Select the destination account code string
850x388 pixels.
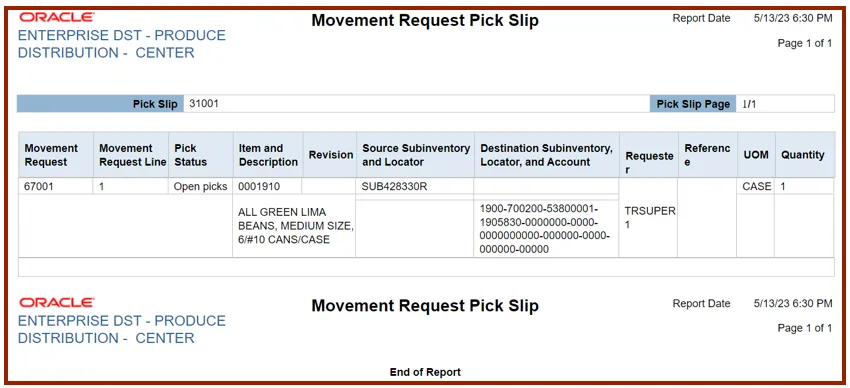click(545, 229)
